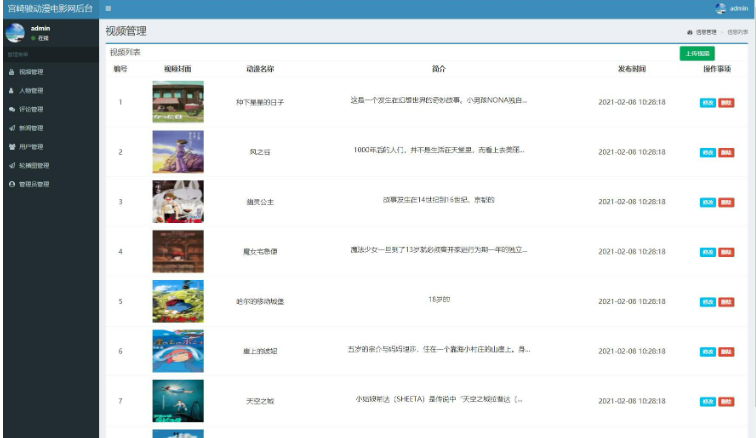Toggle the sidebar with the hamburger icon
The image size is (756, 438).
pos(108,8)
